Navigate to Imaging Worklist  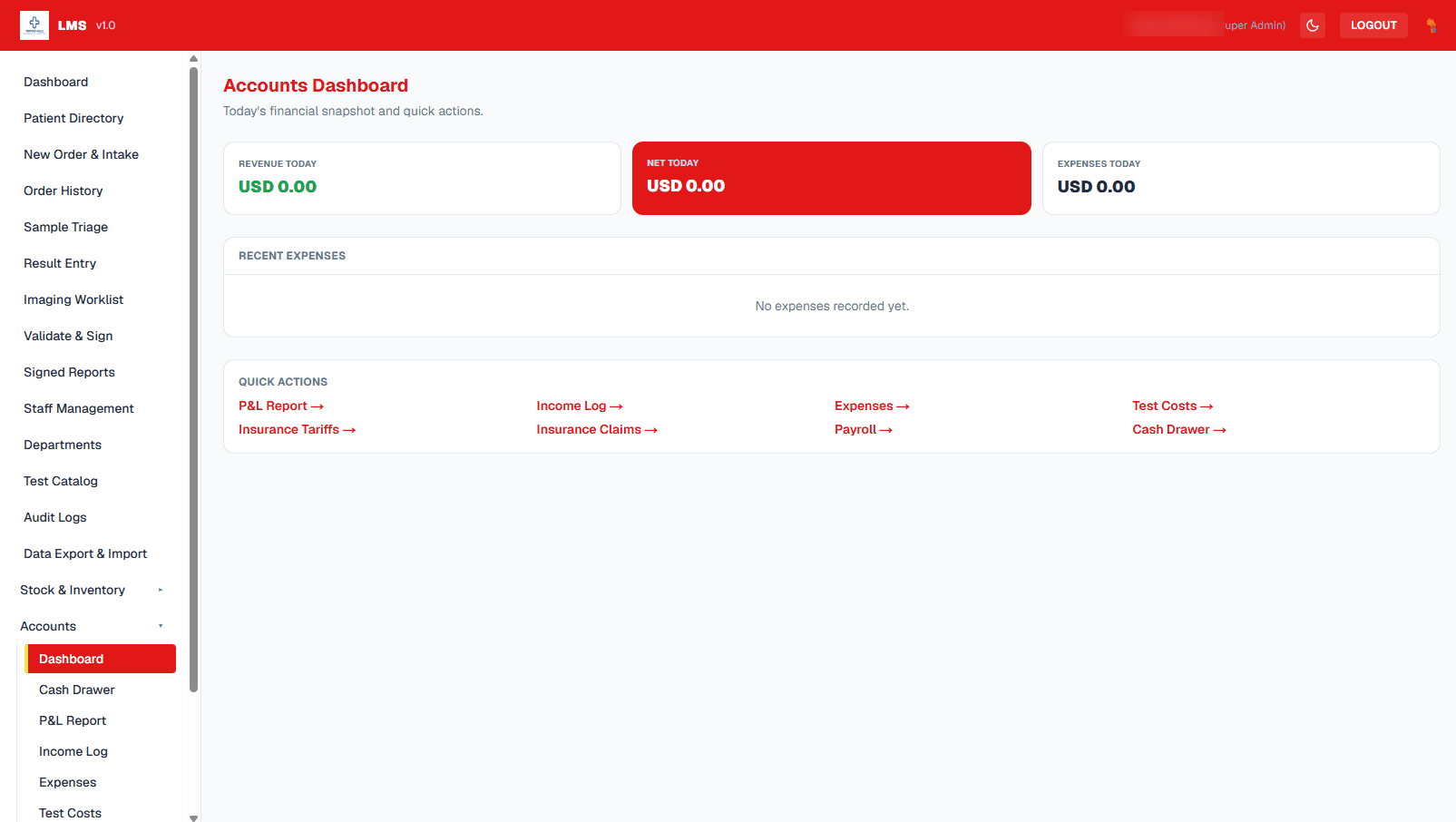click(x=73, y=299)
